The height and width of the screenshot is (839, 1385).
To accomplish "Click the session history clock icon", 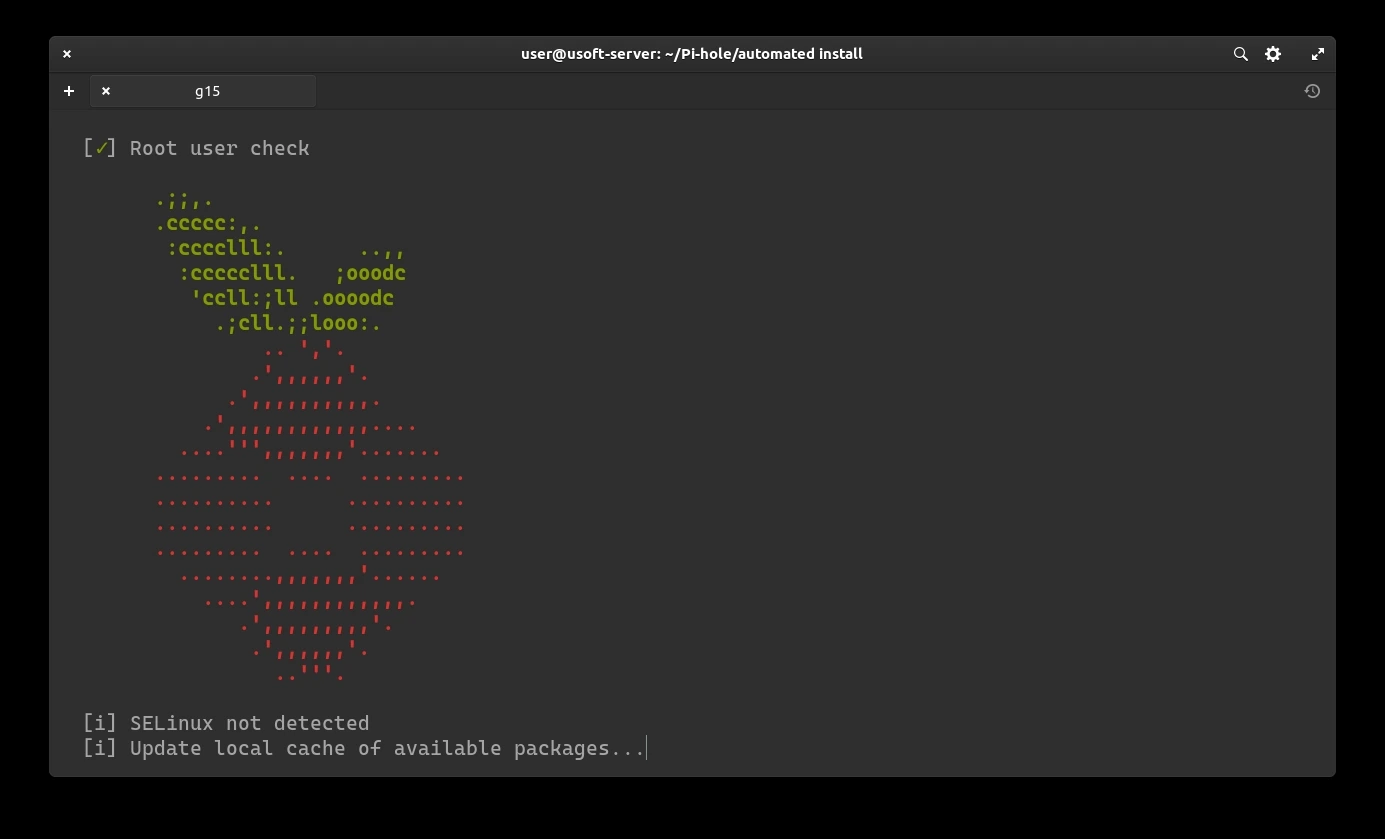I will [x=1312, y=91].
